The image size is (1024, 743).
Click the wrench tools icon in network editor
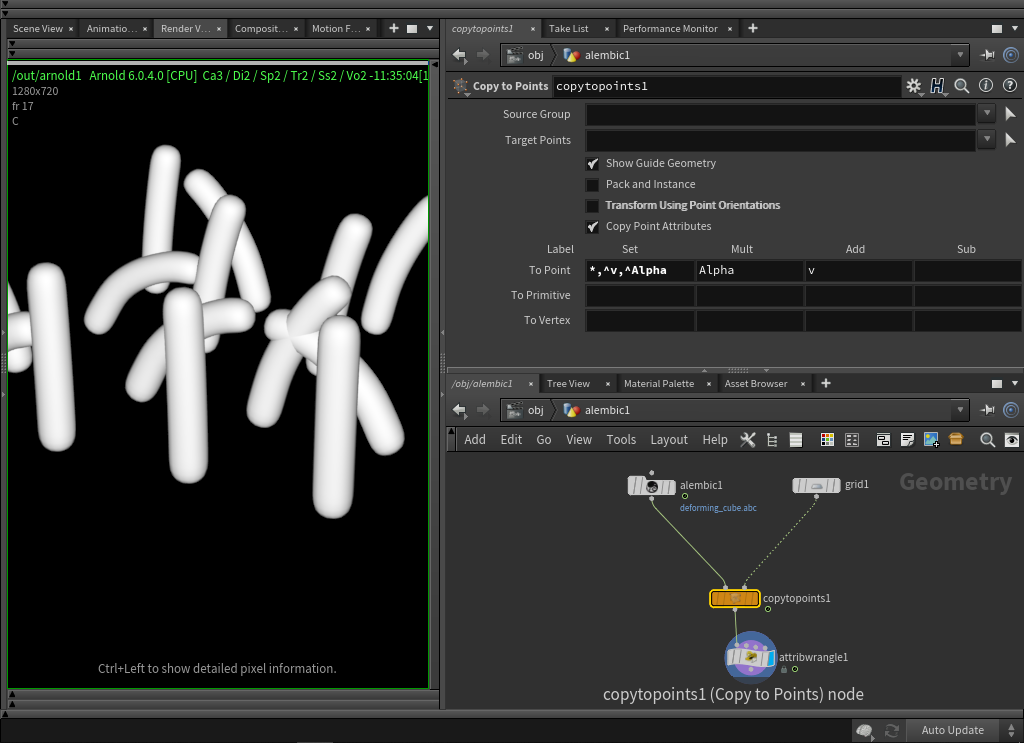tap(747, 440)
